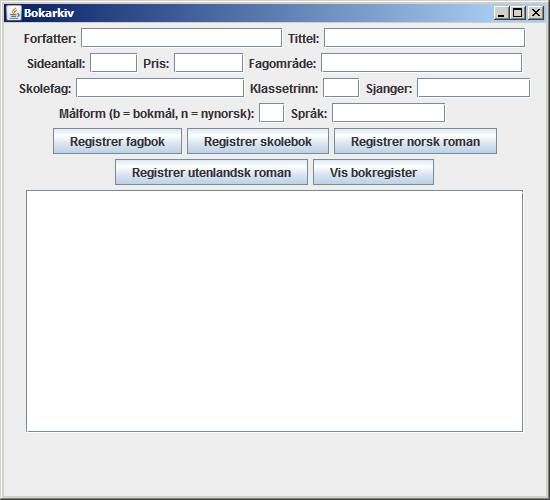Focus the Tittel input field

424,38
